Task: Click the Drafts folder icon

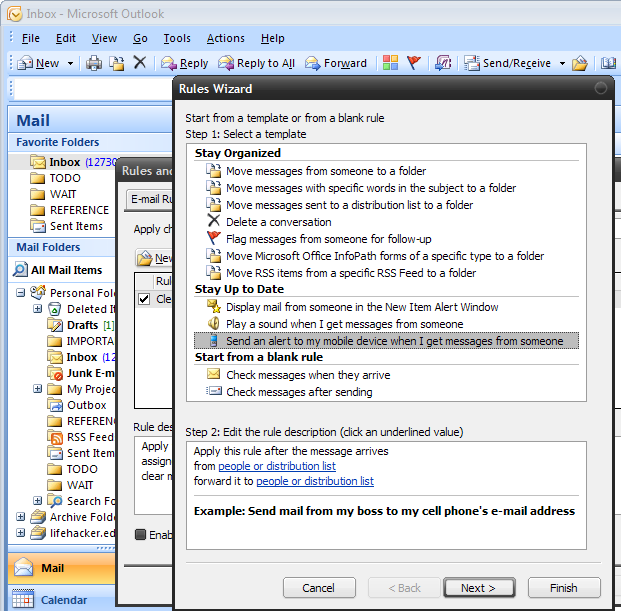Action: 55,325
